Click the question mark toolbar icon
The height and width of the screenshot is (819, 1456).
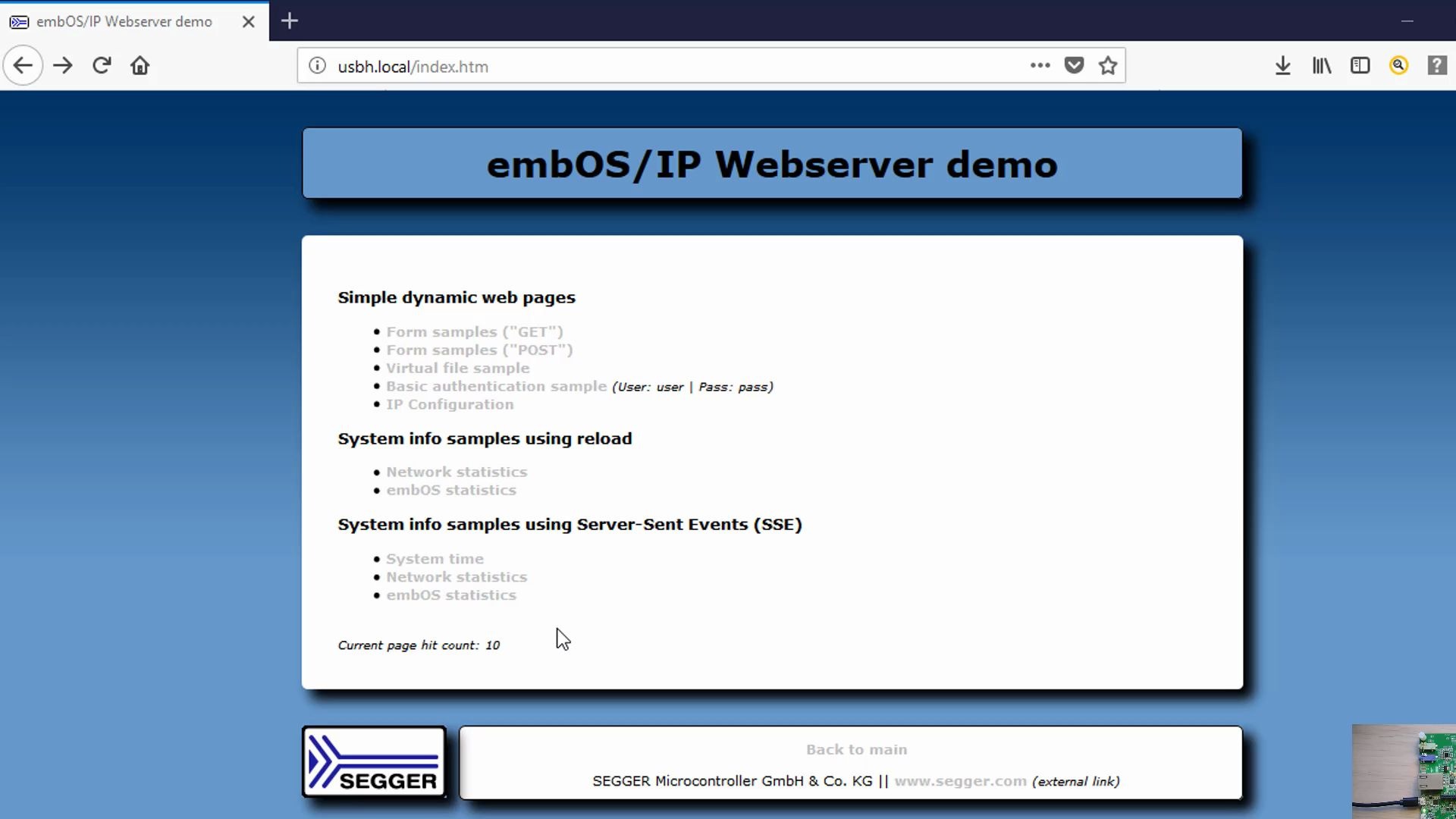pyautogui.click(x=1438, y=66)
